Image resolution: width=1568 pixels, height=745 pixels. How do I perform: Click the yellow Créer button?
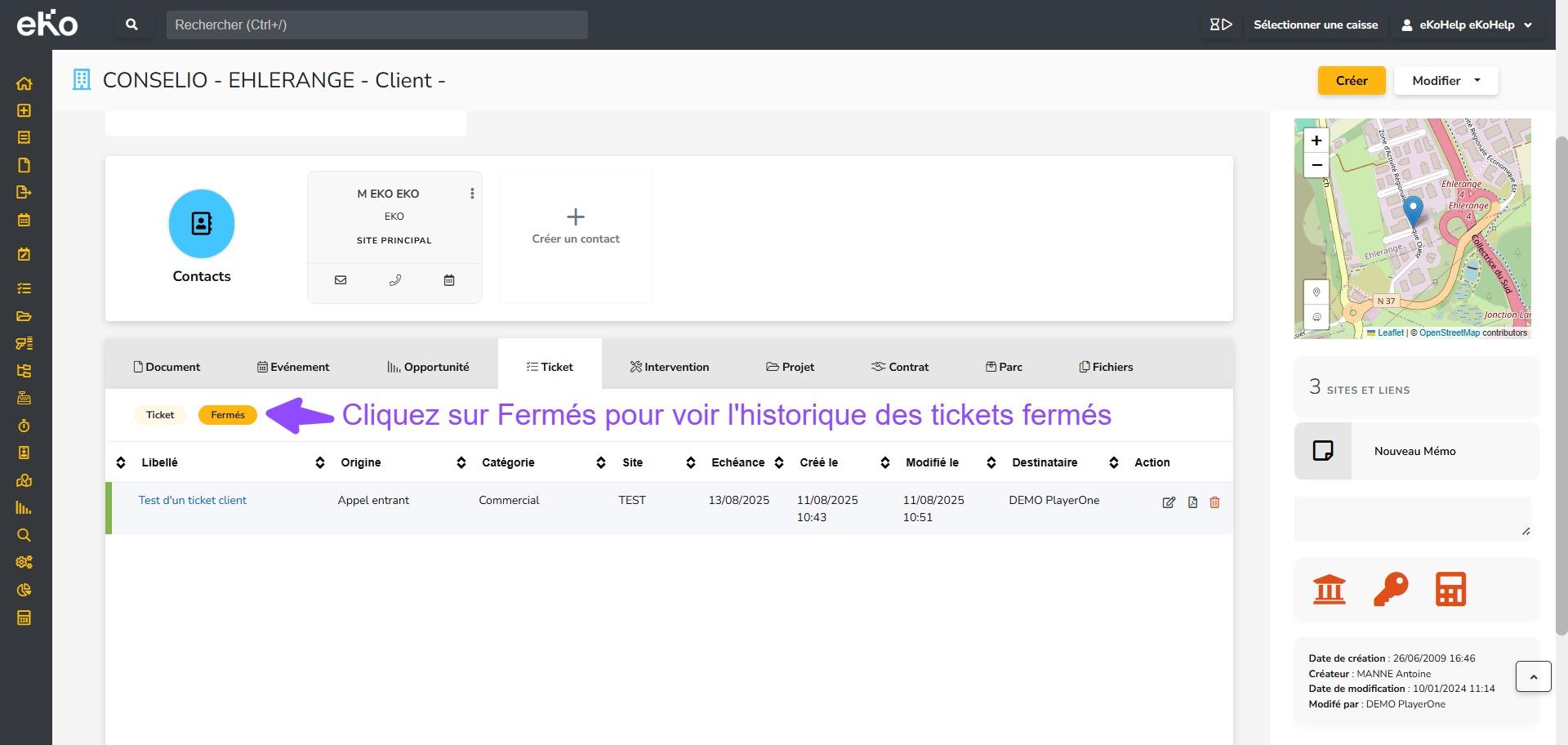(x=1351, y=81)
